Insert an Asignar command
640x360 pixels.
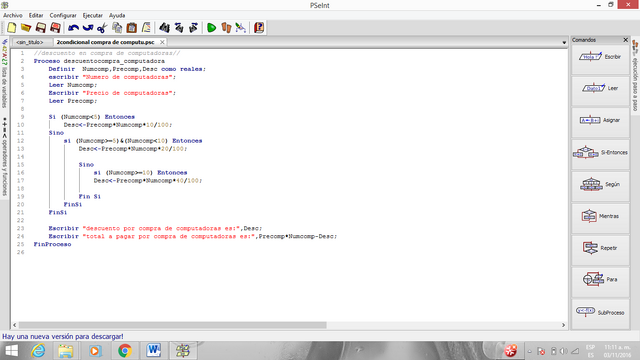(x=600, y=120)
